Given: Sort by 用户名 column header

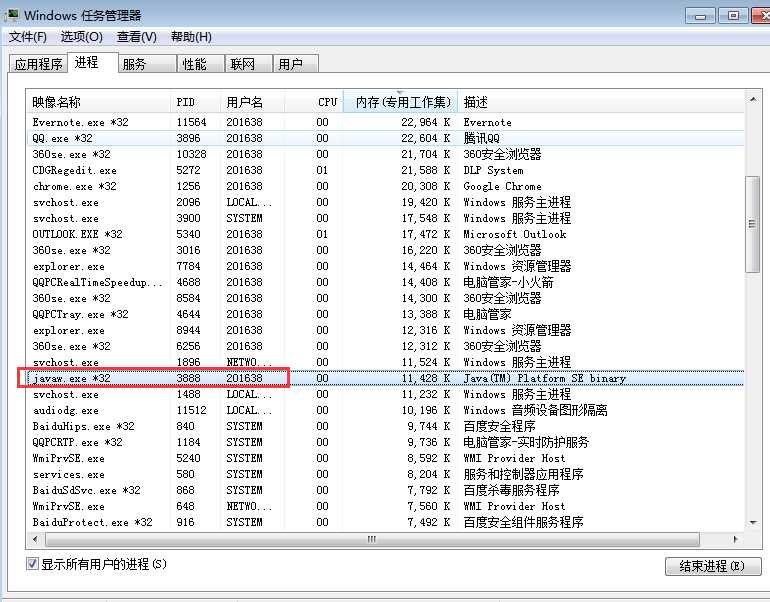Looking at the screenshot, I should point(252,102).
